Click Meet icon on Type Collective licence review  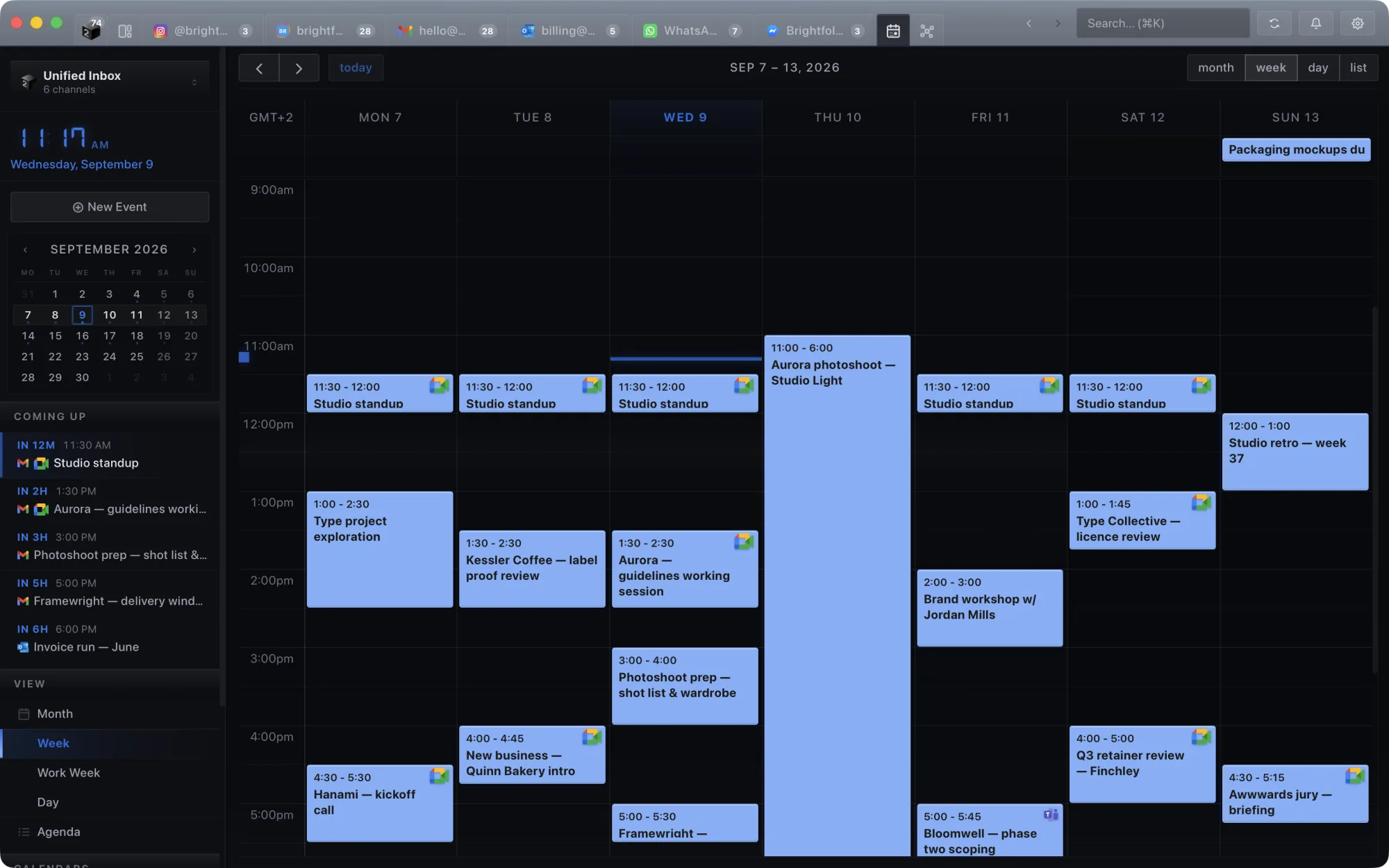click(x=1201, y=502)
